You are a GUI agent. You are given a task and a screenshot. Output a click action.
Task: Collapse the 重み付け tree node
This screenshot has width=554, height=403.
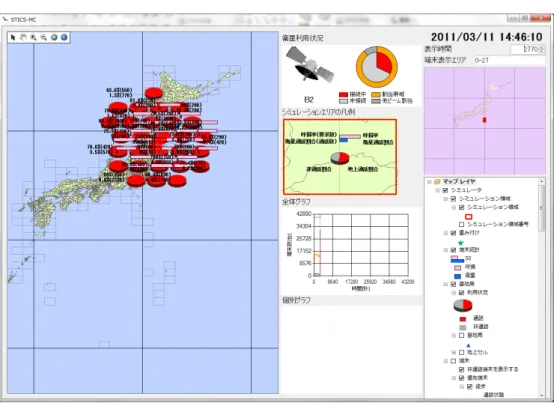[446, 233]
